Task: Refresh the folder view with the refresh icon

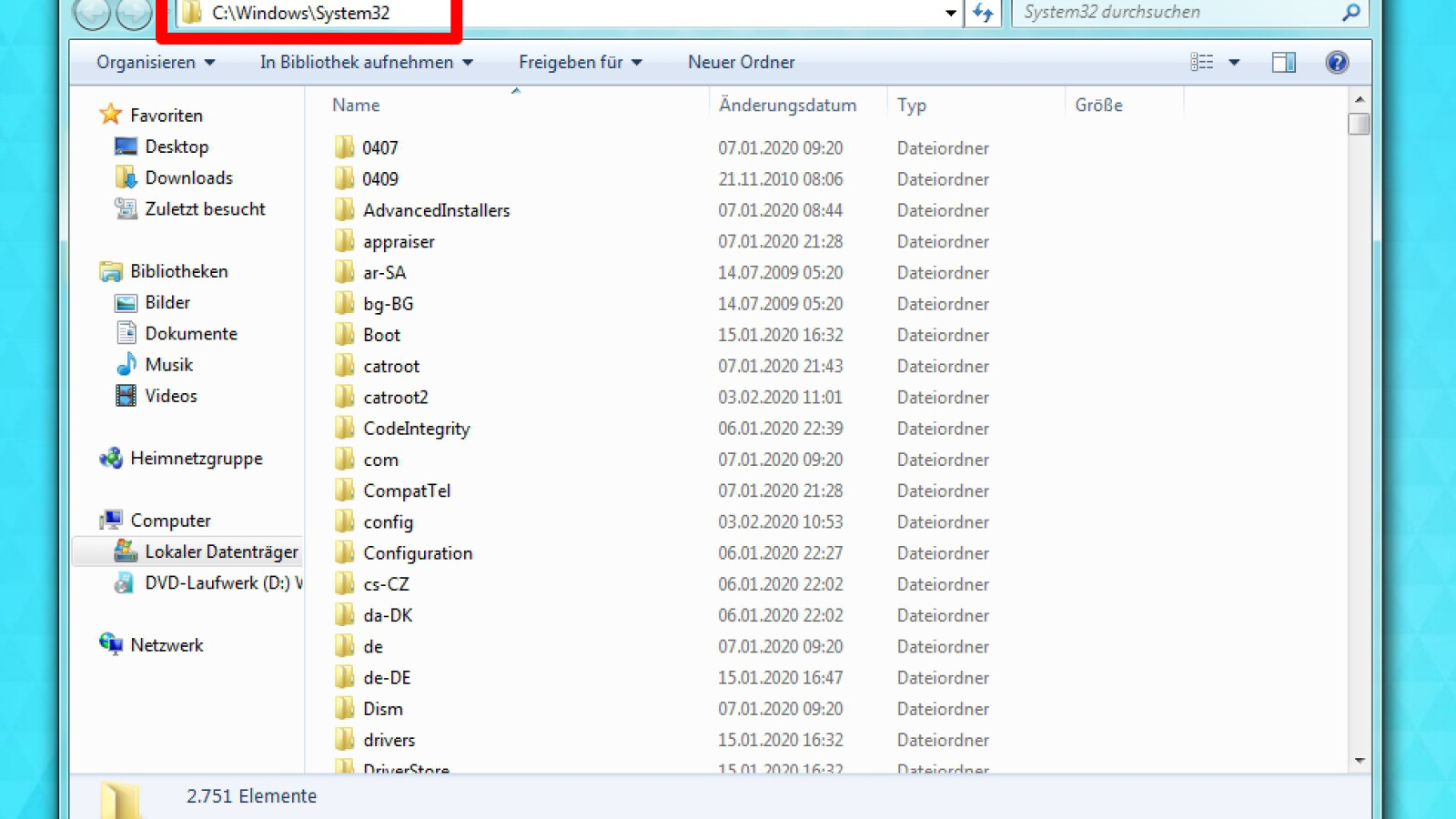Action: (x=983, y=13)
